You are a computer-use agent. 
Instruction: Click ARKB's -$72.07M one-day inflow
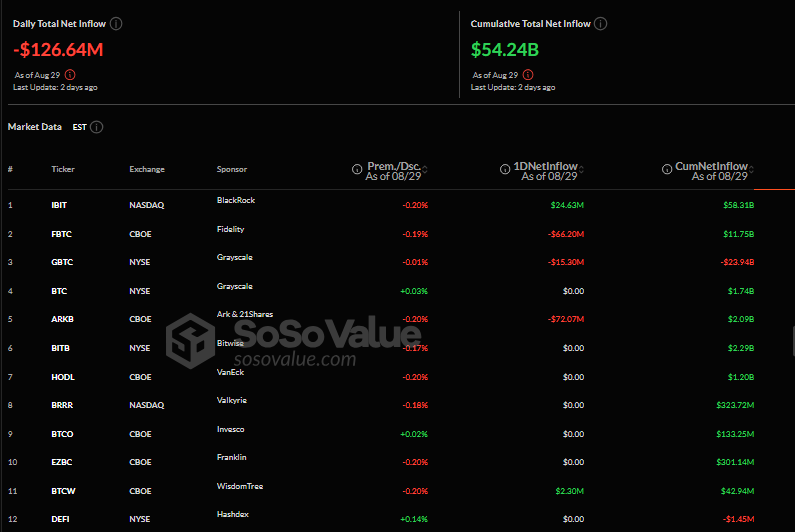tap(566, 319)
